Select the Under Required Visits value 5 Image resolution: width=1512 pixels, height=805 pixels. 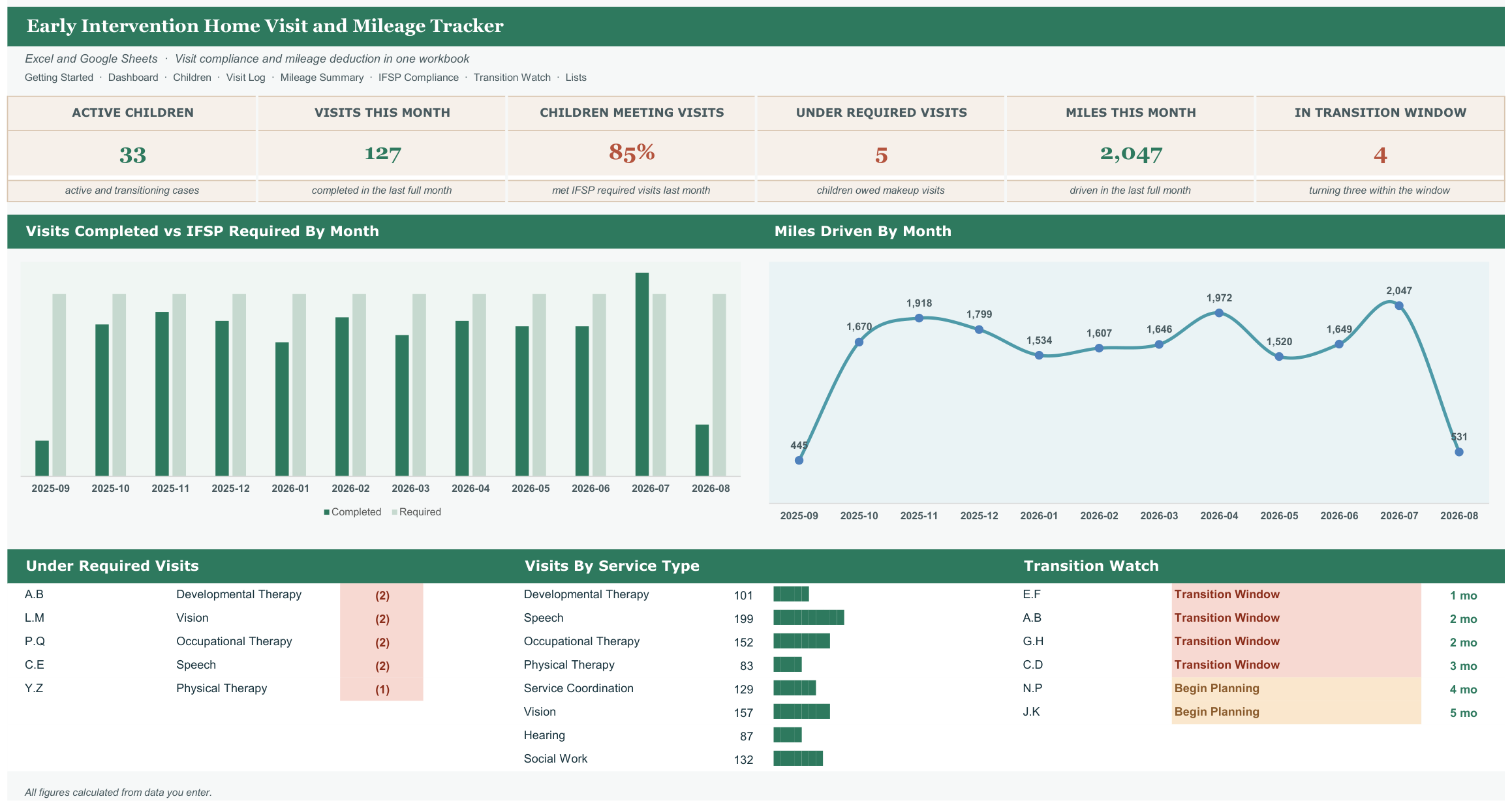pos(881,155)
